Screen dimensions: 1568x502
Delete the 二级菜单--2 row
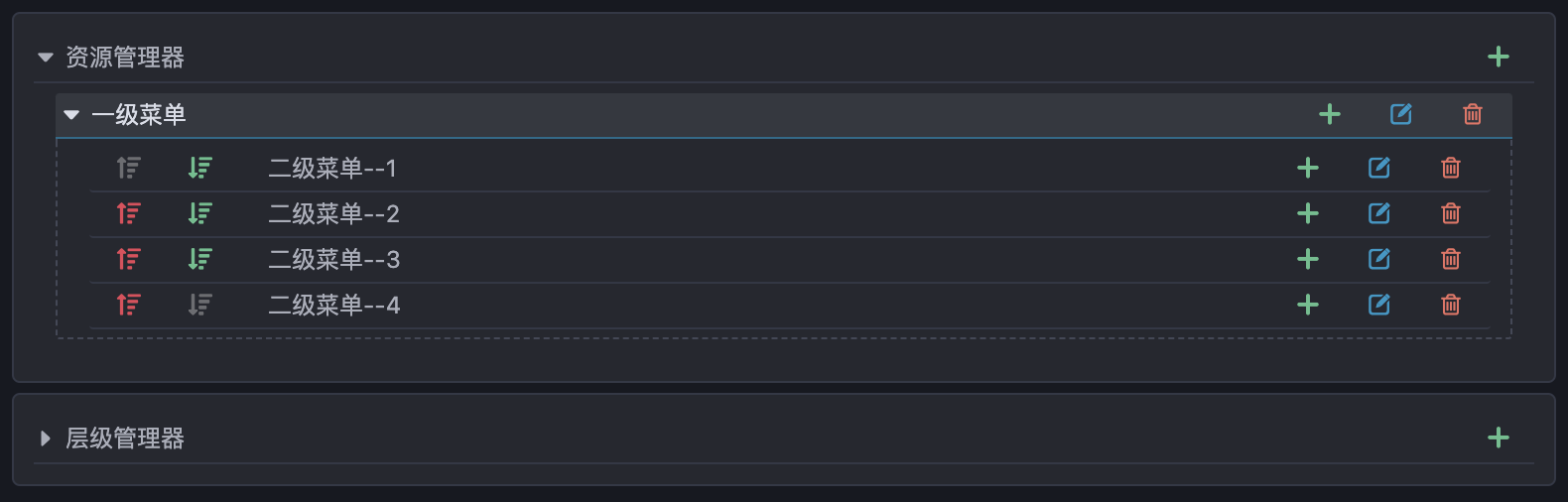1450,213
